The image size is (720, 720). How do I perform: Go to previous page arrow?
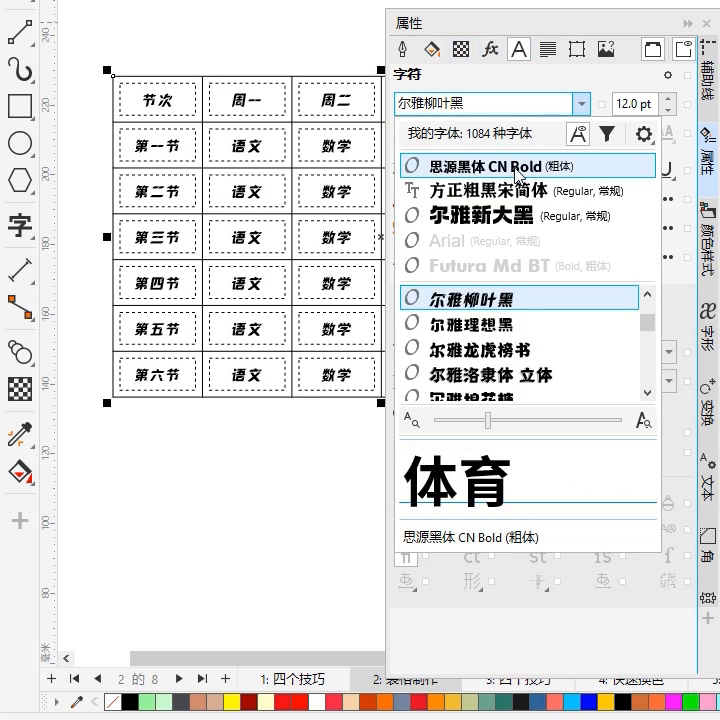point(97,679)
